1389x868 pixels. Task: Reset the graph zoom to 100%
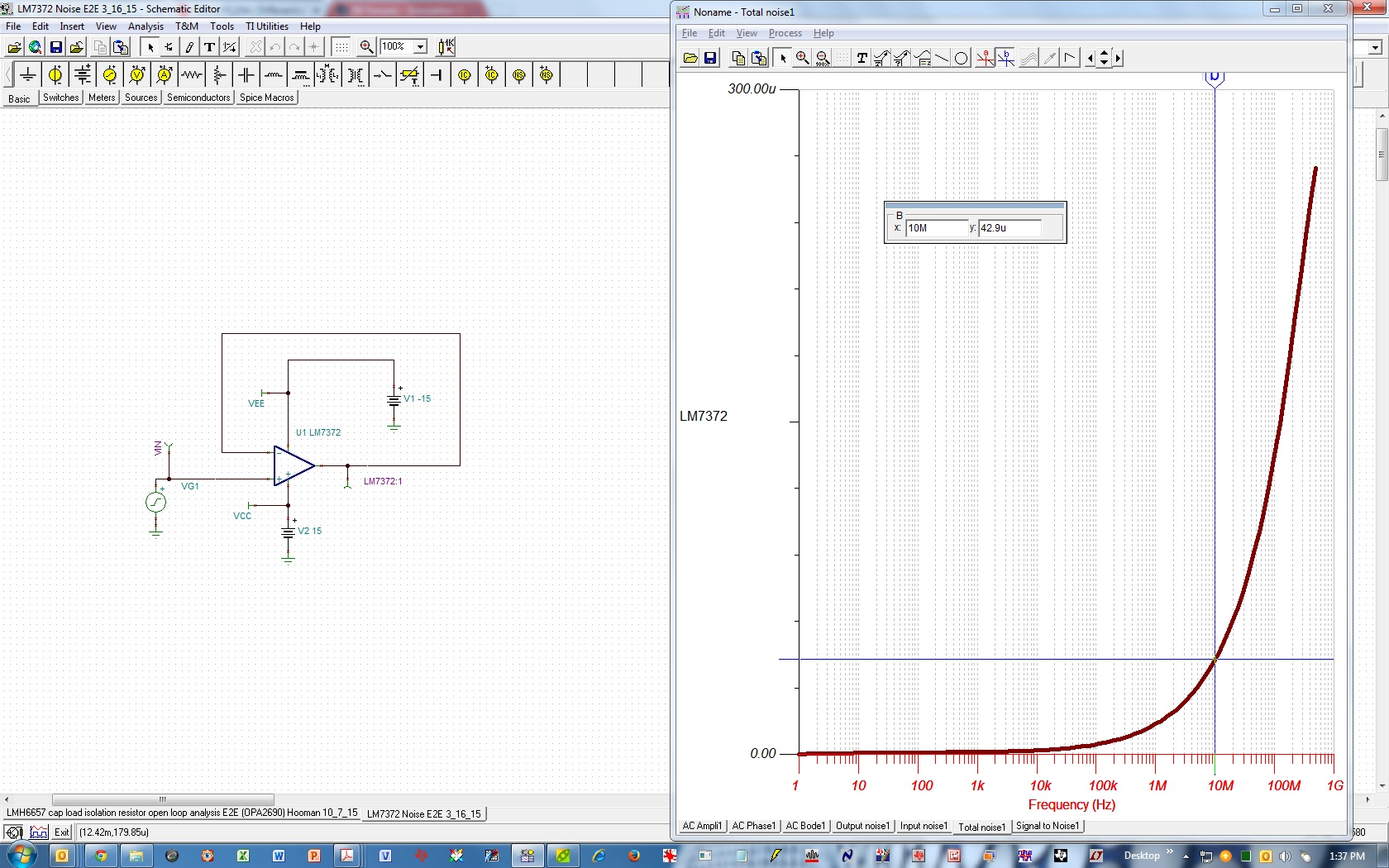pyautogui.click(x=823, y=58)
